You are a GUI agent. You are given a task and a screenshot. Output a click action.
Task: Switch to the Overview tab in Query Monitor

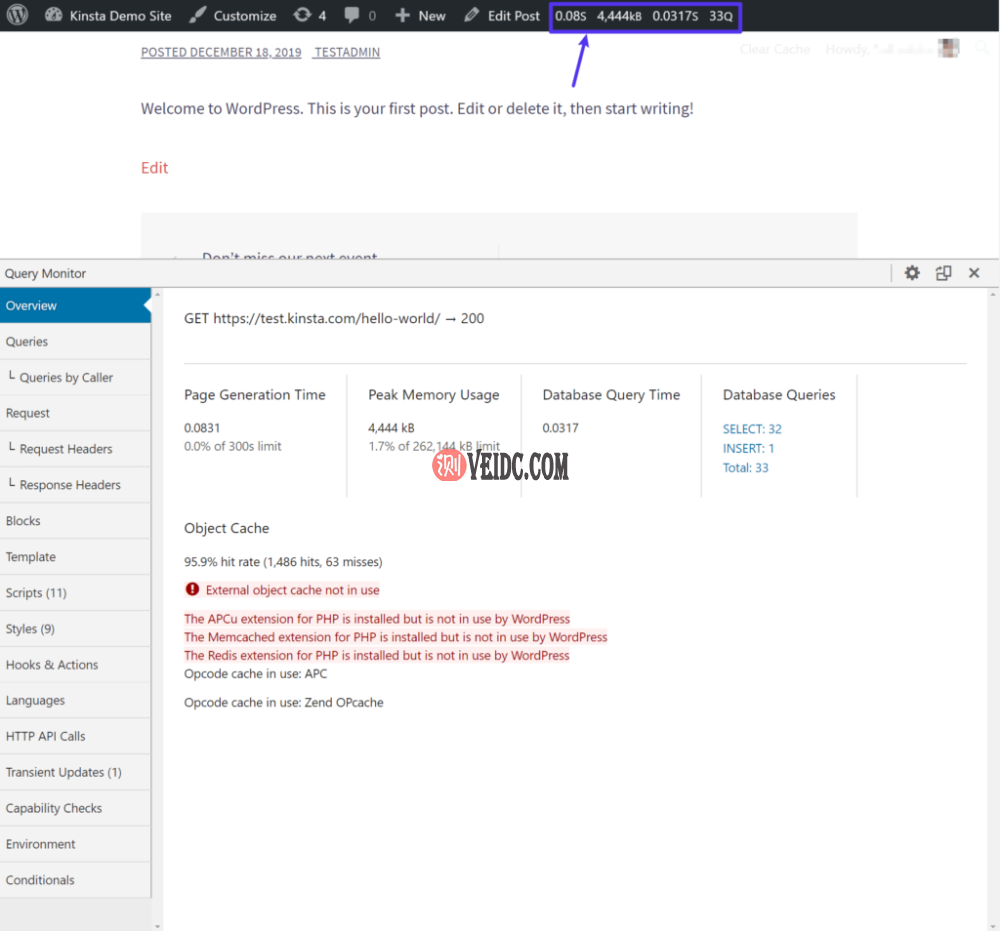pos(31,305)
